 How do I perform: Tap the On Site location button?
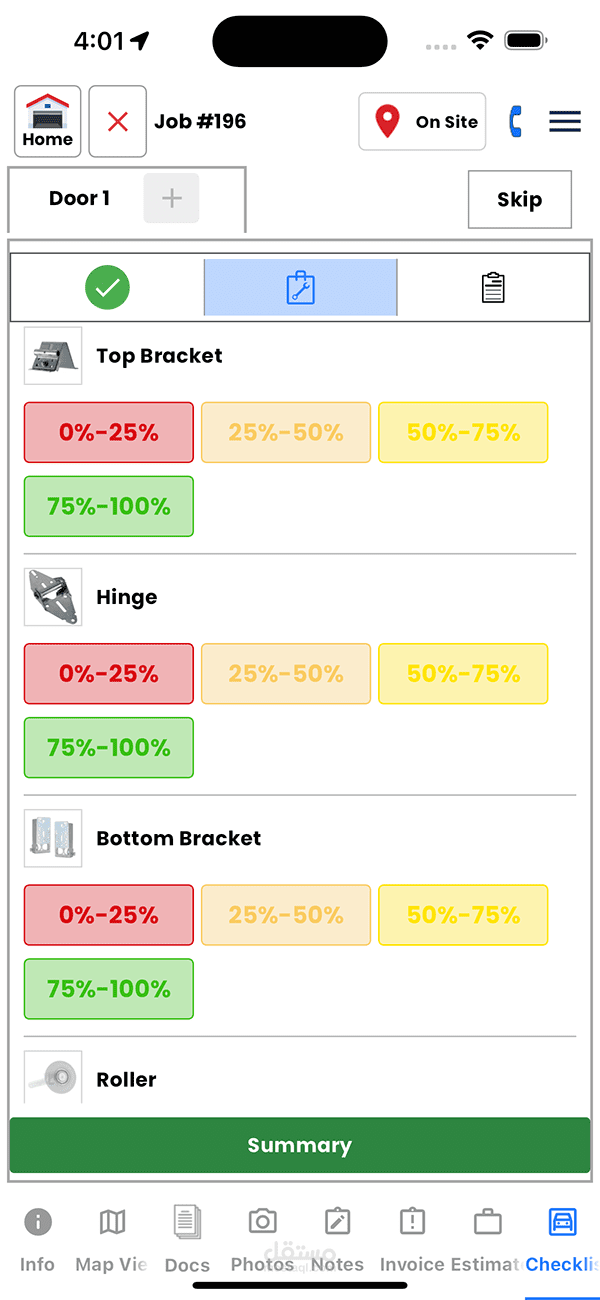[x=422, y=122]
